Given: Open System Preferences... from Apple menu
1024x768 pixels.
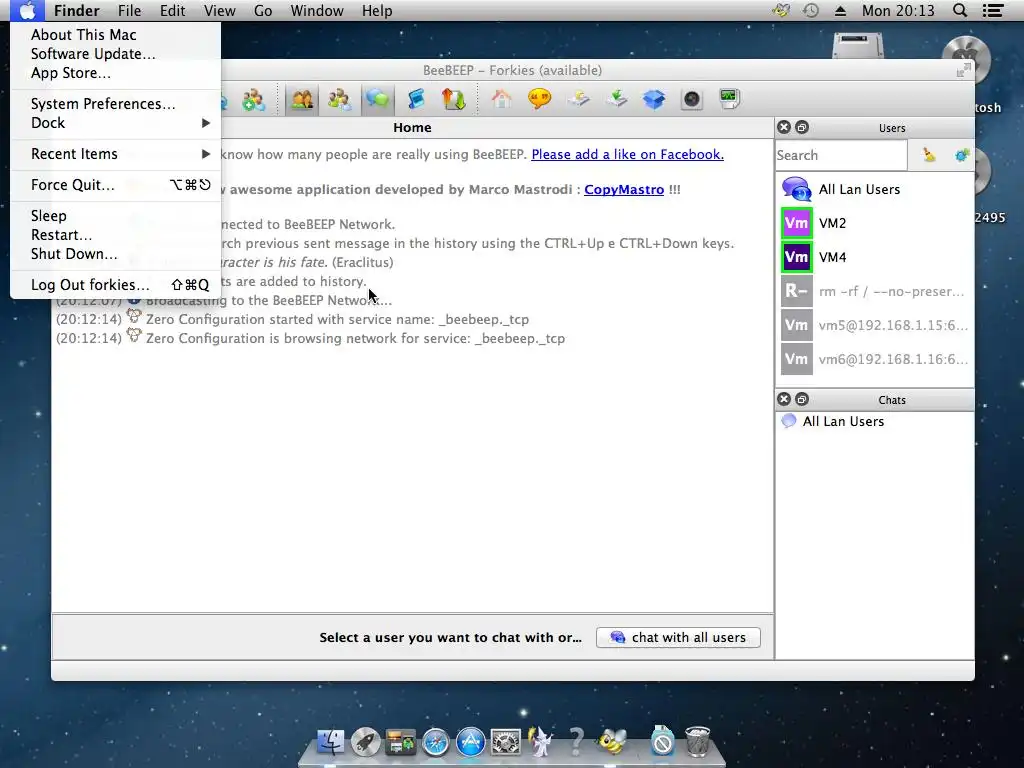Looking at the screenshot, I should click(x=116, y=104).
